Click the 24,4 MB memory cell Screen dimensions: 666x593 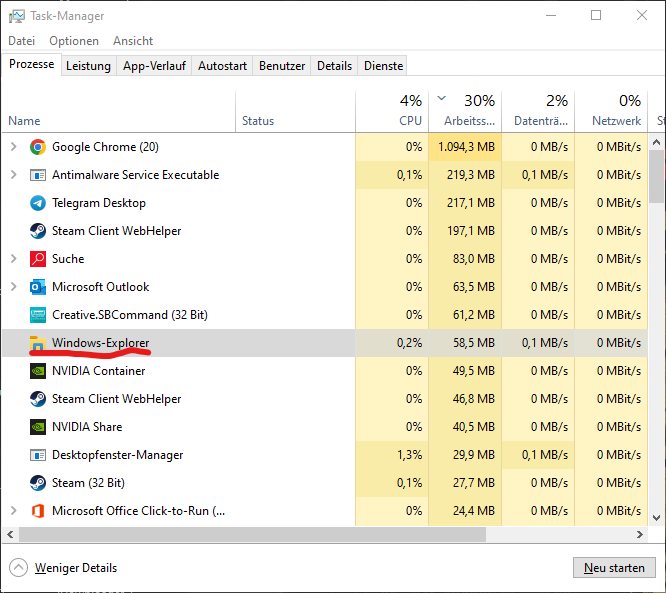click(x=465, y=511)
